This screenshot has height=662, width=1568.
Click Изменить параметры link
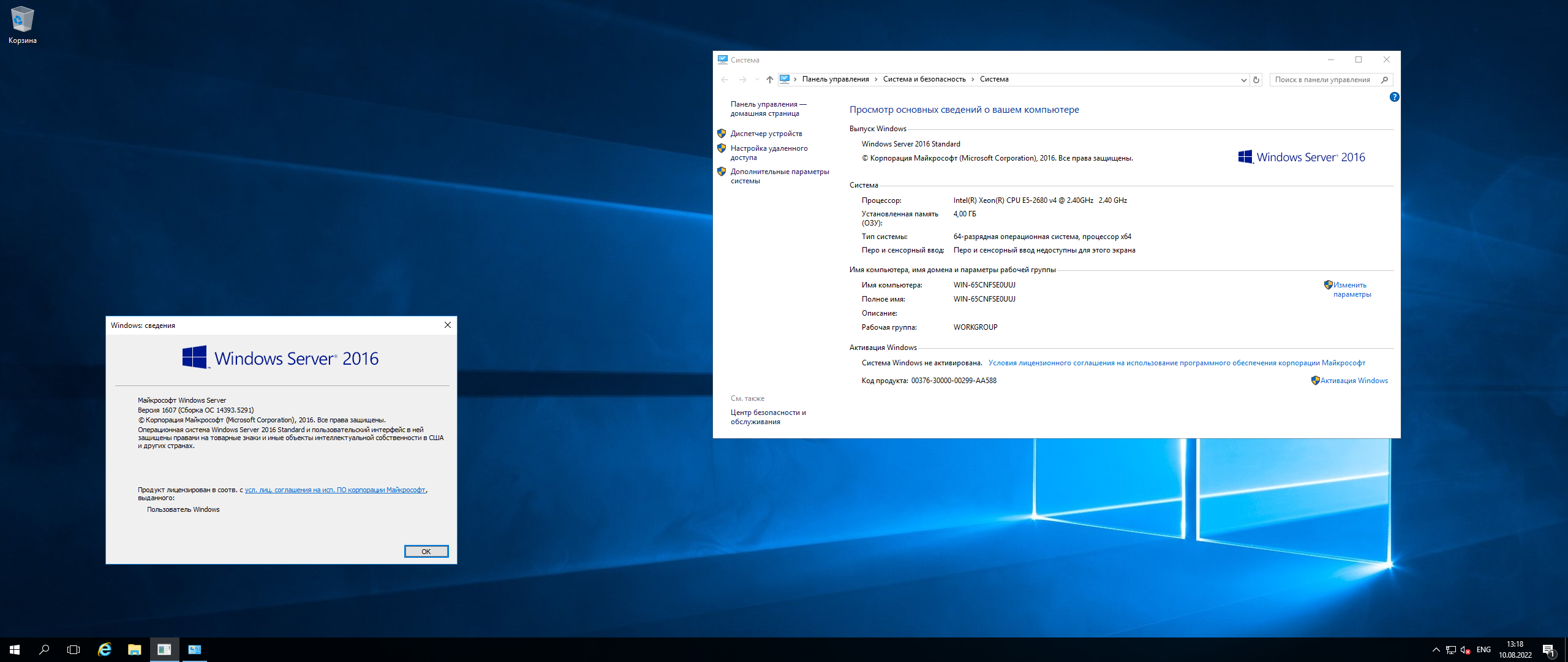tap(1352, 290)
